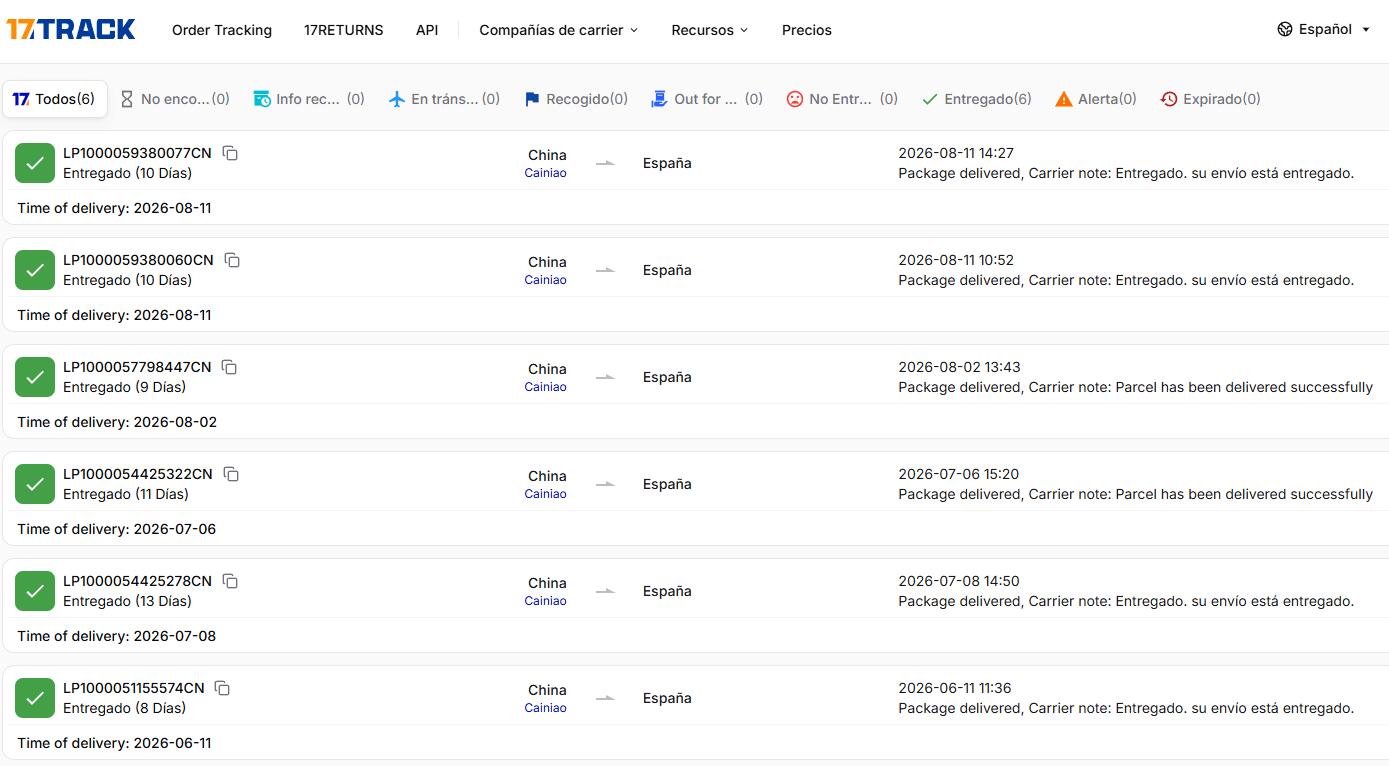Click green delivered checkmark for LP1000054425322CN

[x=35, y=484]
